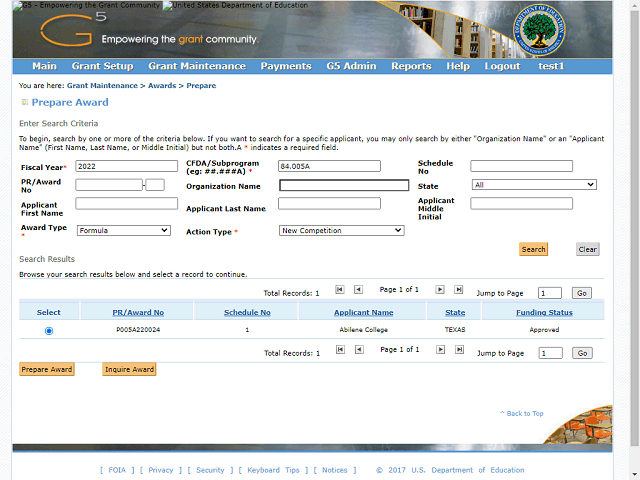Click the top Jump to Page field
640x480 pixels.
click(x=550, y=293)
